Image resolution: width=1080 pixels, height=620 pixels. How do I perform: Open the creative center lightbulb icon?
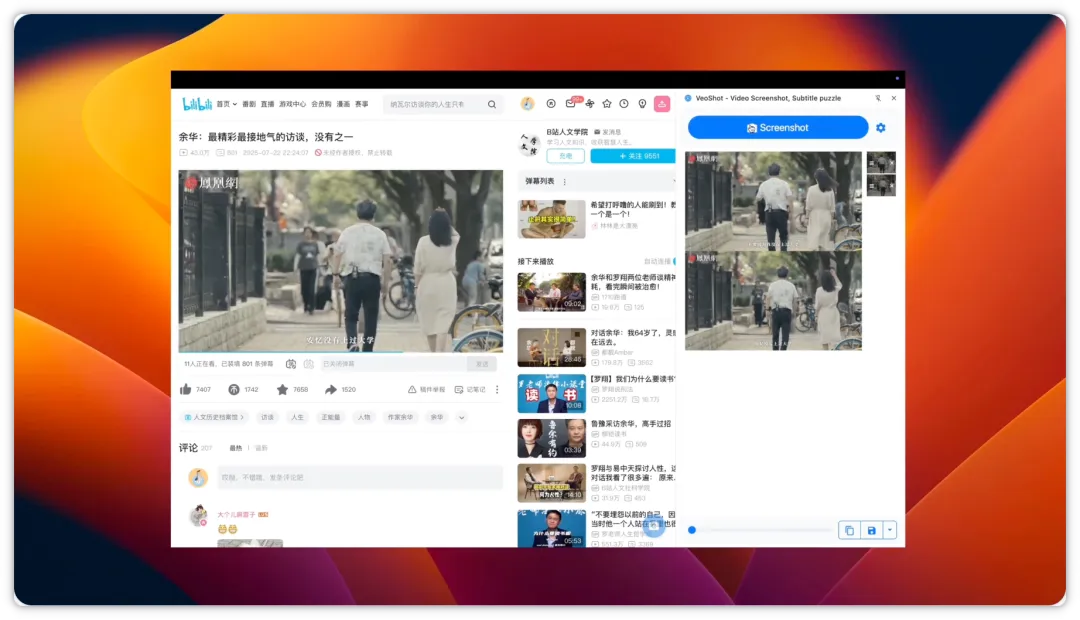(642, 103)
